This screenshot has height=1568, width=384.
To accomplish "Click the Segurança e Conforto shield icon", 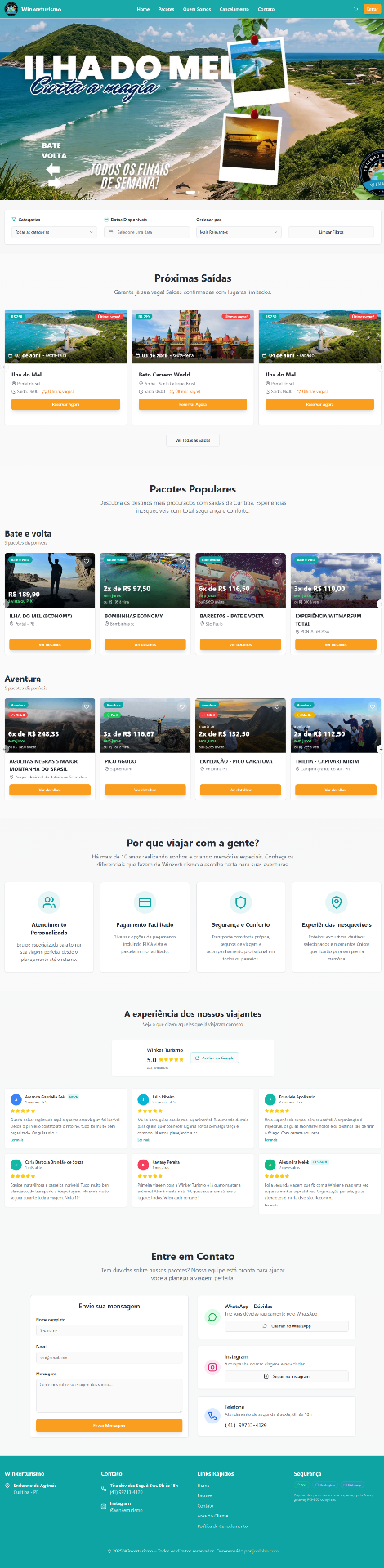I will [240, 902].
